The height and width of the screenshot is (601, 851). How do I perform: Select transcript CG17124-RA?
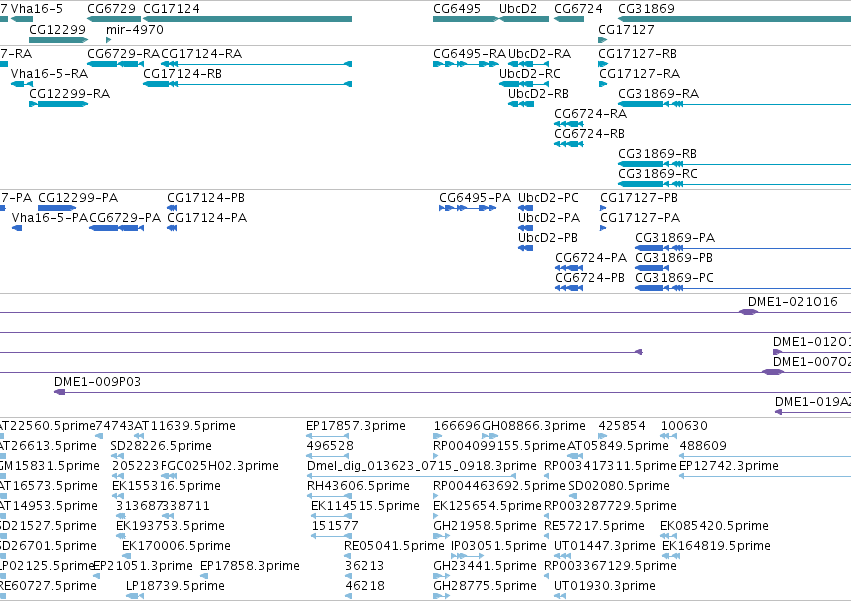coord(201,54)
